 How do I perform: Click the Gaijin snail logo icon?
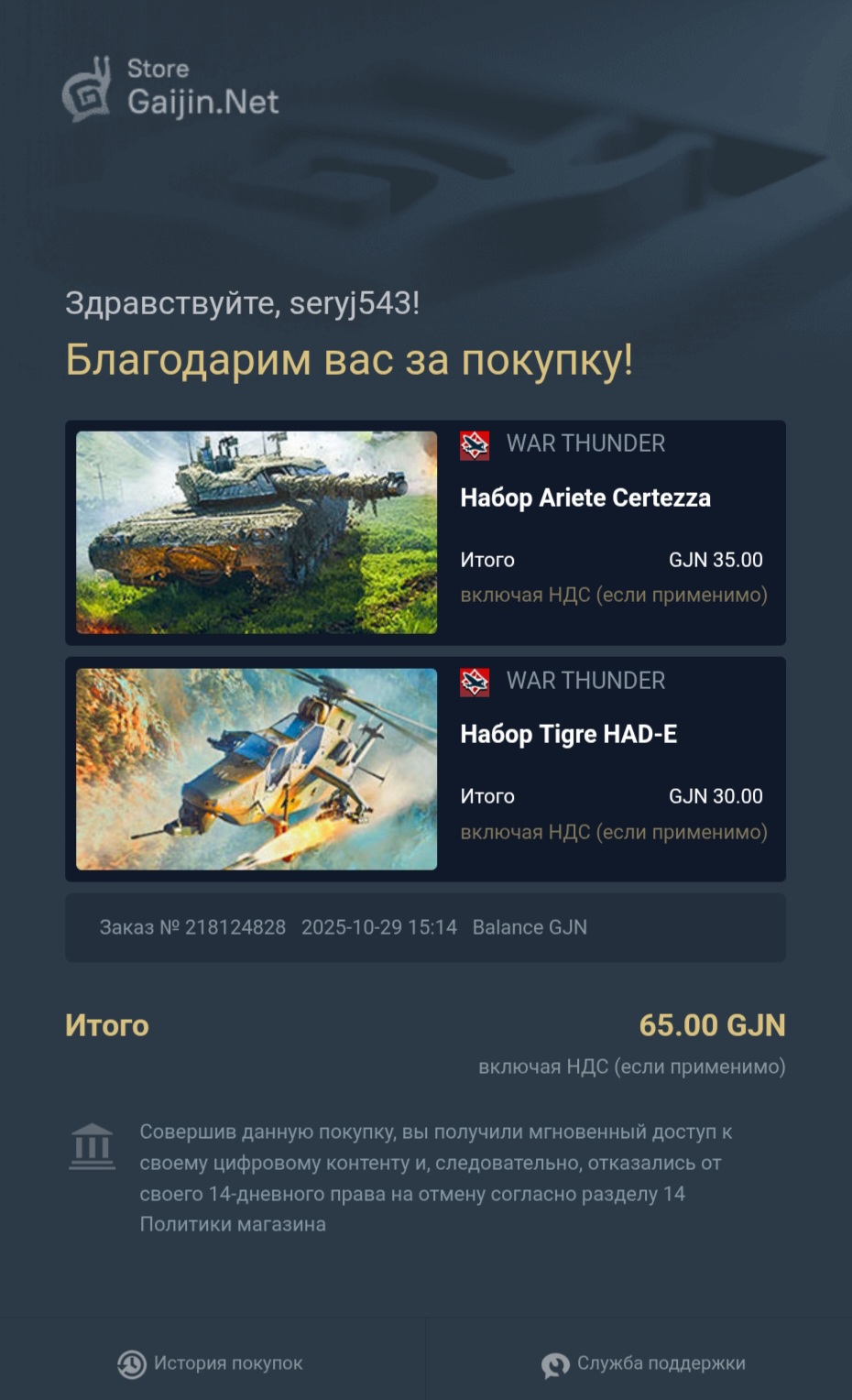pos(88,90)
